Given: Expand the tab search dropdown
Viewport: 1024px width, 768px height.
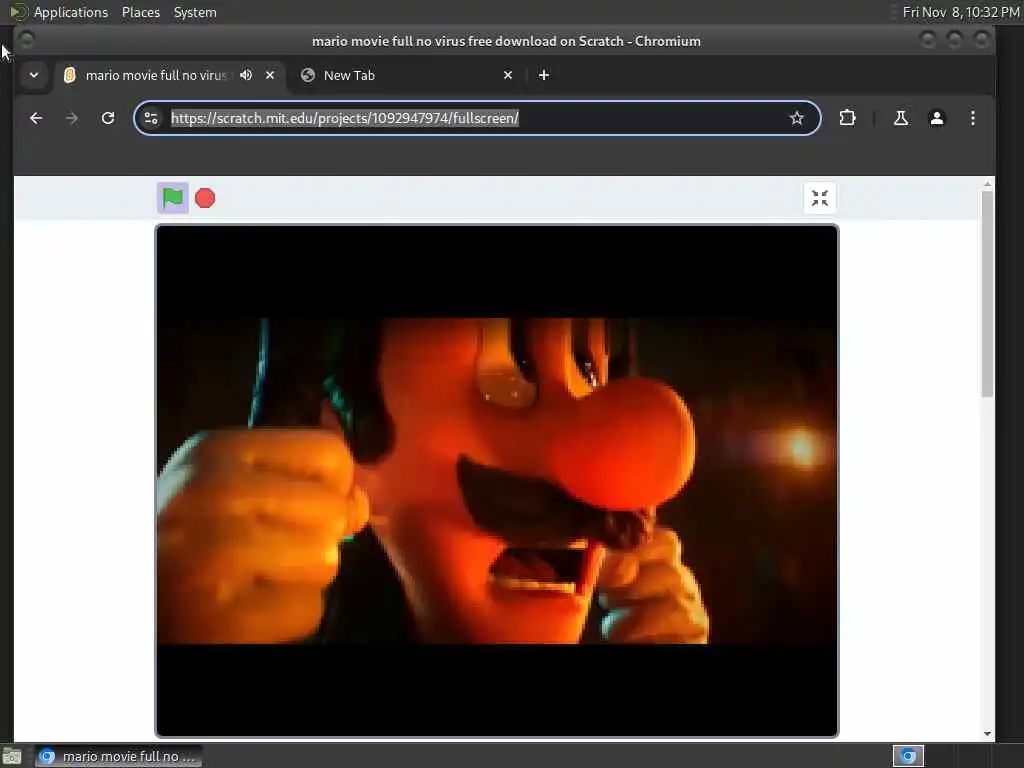Looking at the screenshot, I should coord(34,75).
